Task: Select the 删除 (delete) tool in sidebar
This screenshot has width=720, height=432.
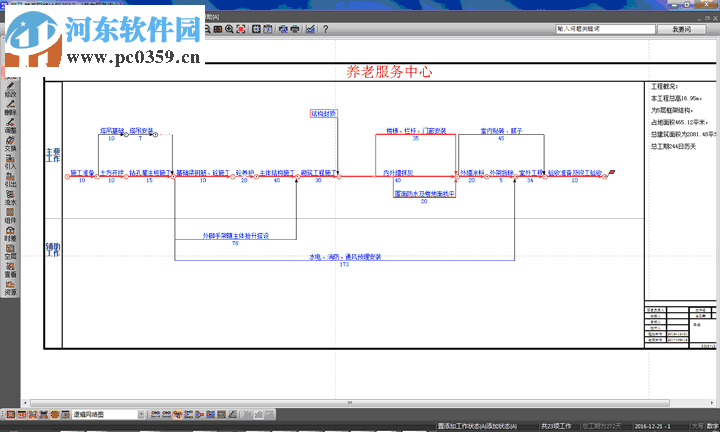Action: coord(10,107)
